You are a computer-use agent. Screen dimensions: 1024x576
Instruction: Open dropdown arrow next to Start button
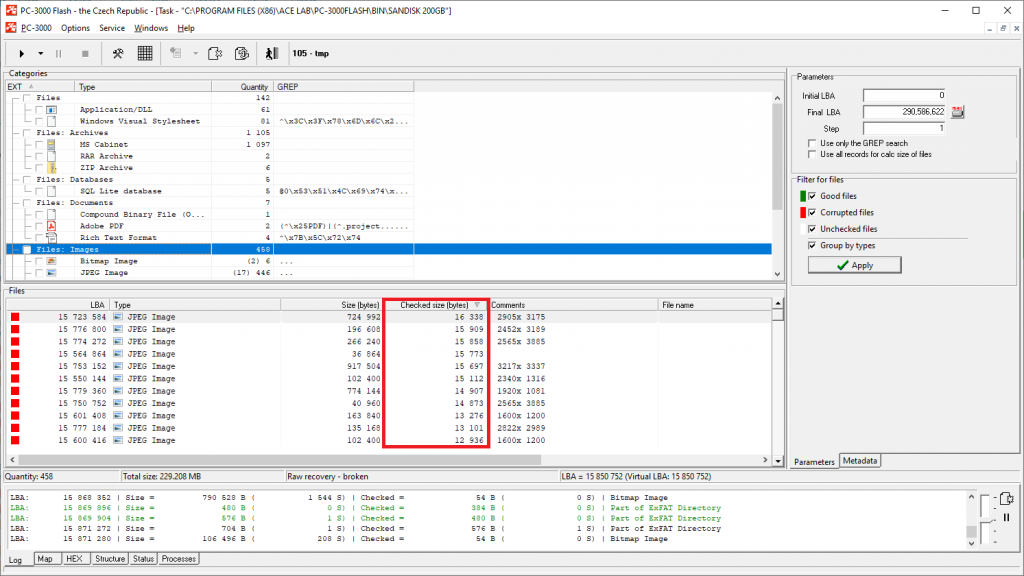tap(41, 53)
